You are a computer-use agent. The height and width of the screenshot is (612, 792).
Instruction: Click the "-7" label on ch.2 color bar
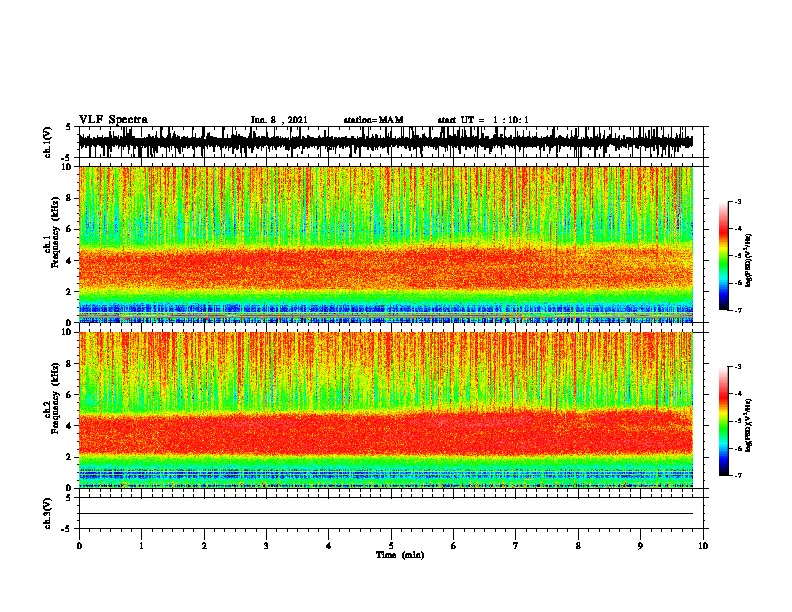click(737, 476)
